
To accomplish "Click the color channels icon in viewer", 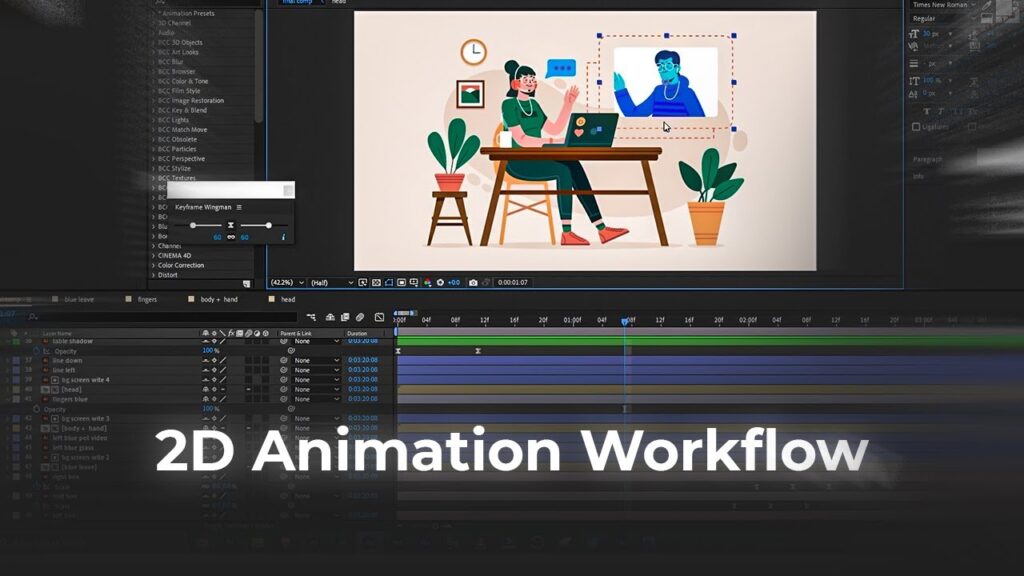I will pos(427,283).
